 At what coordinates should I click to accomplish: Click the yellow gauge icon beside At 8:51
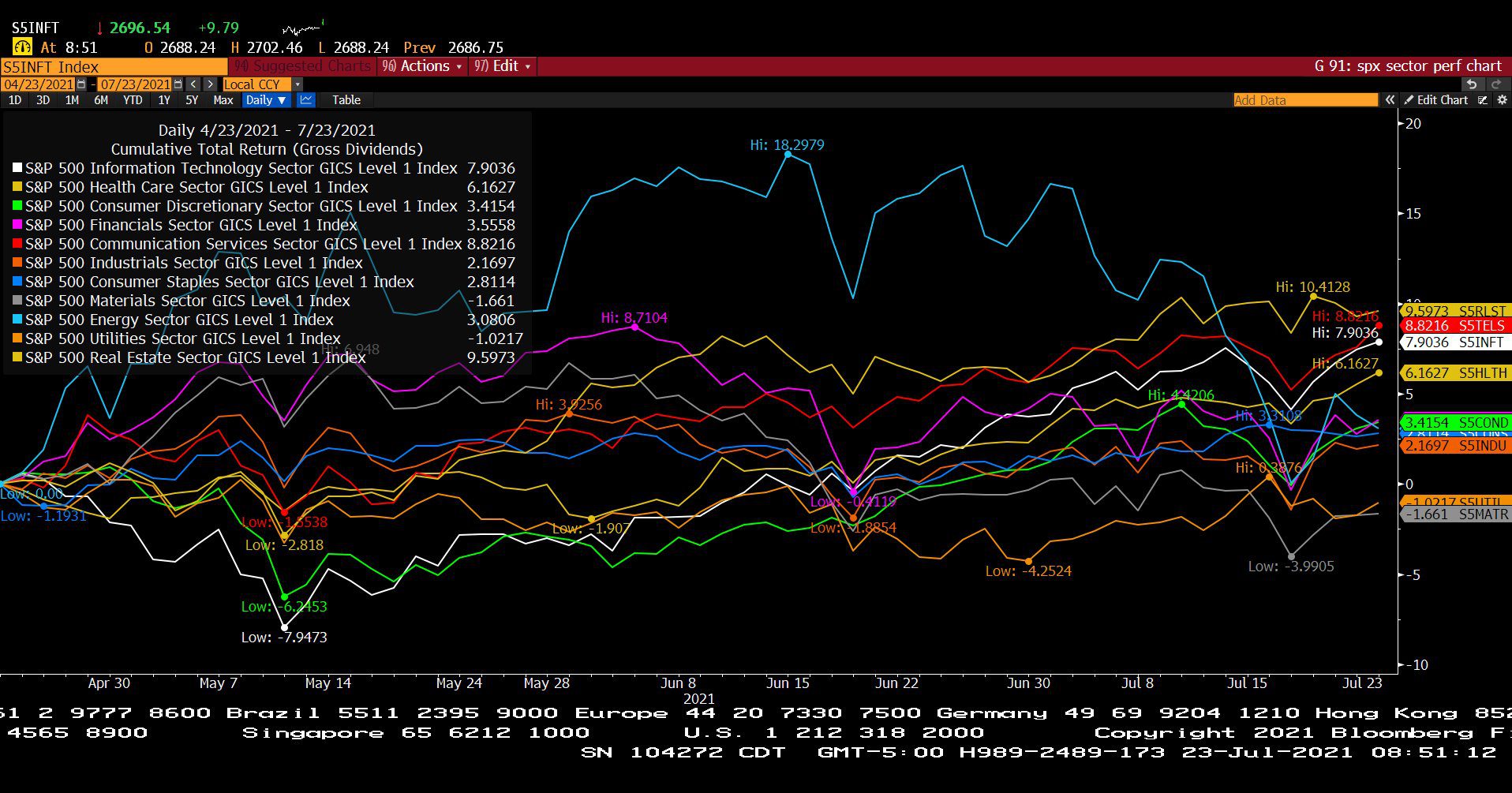click(x=21, y=47)
